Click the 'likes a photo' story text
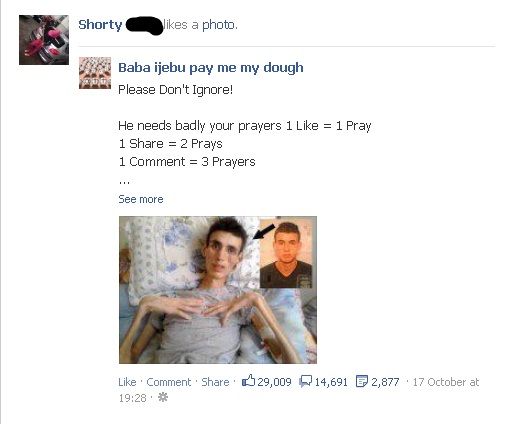The image size is (528, 424). point(200,25)
